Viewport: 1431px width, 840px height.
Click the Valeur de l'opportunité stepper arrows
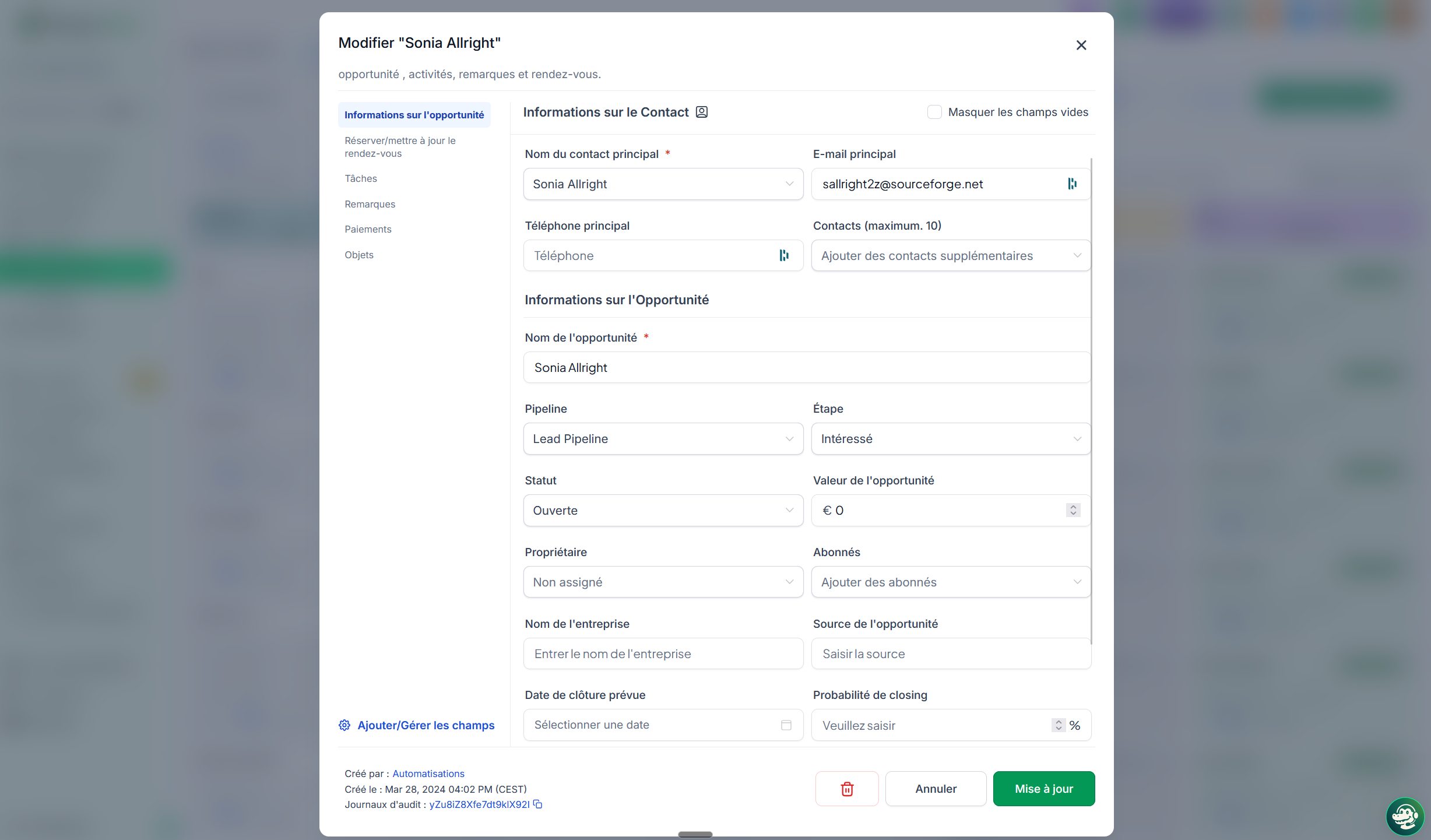1073,510
